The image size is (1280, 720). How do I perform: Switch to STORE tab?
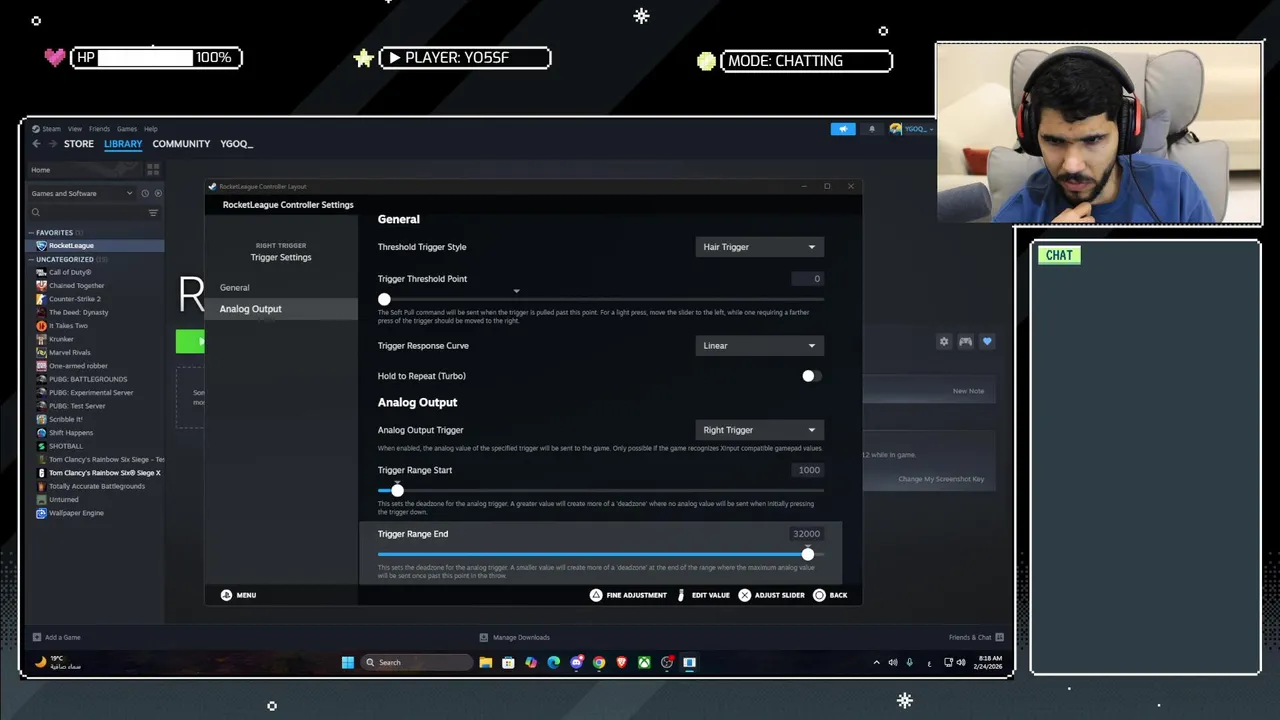(79, 144)
